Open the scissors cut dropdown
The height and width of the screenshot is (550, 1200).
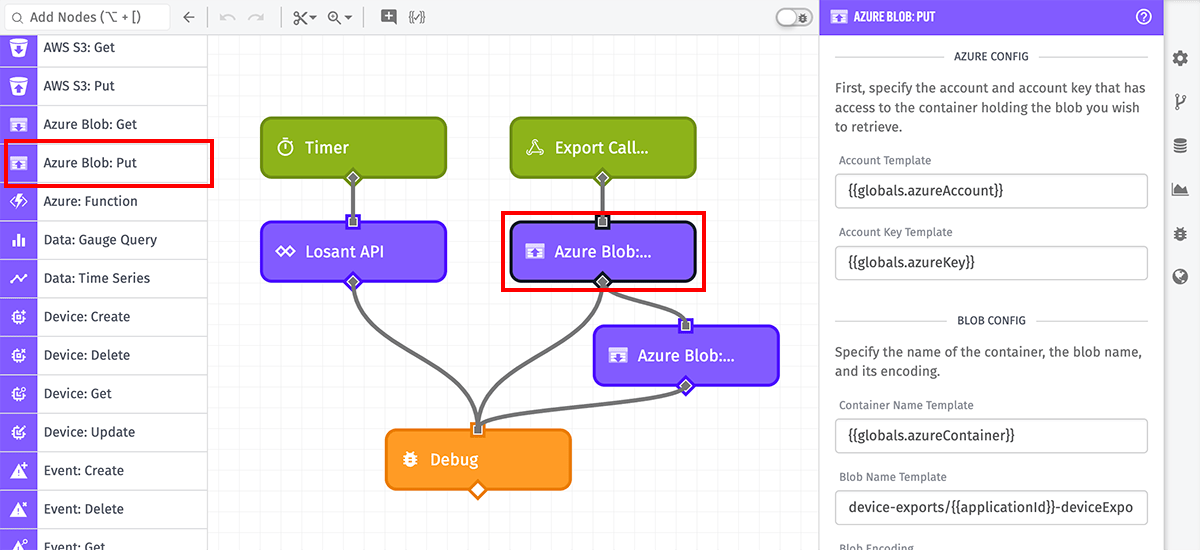[x=304, y=17]
